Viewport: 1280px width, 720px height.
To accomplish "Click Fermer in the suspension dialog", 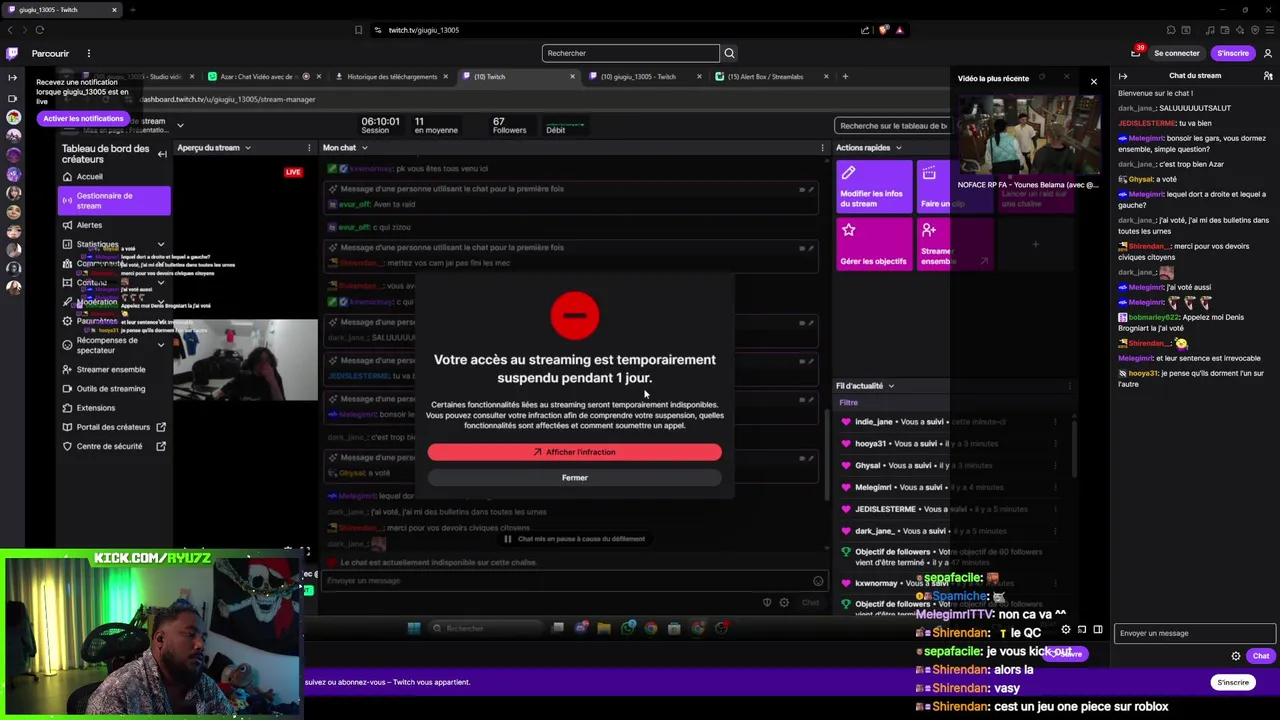I will (x=574, y=478).
